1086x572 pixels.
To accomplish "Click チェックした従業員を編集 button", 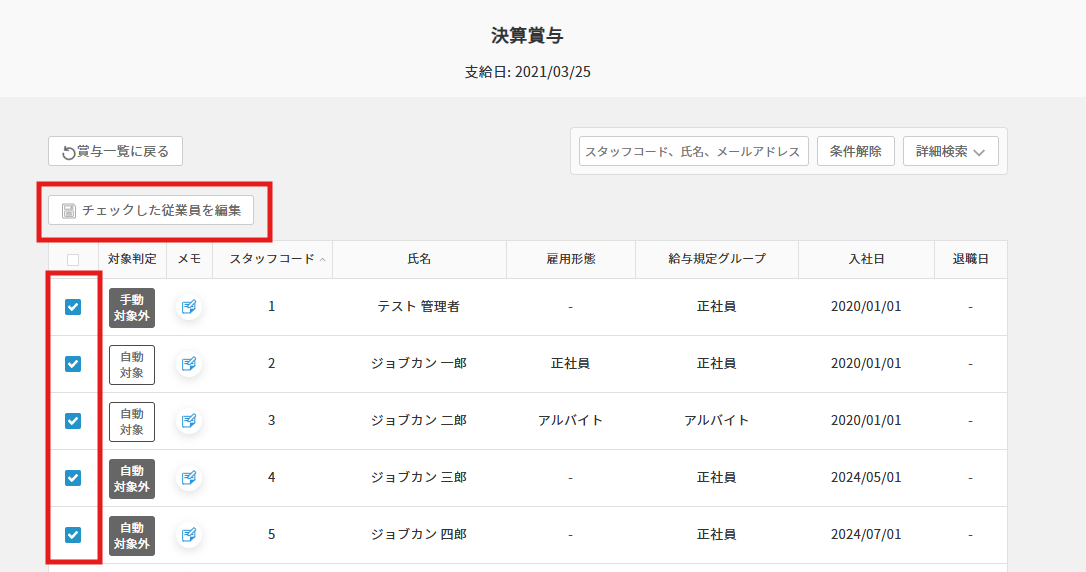I will pos(151,210).
